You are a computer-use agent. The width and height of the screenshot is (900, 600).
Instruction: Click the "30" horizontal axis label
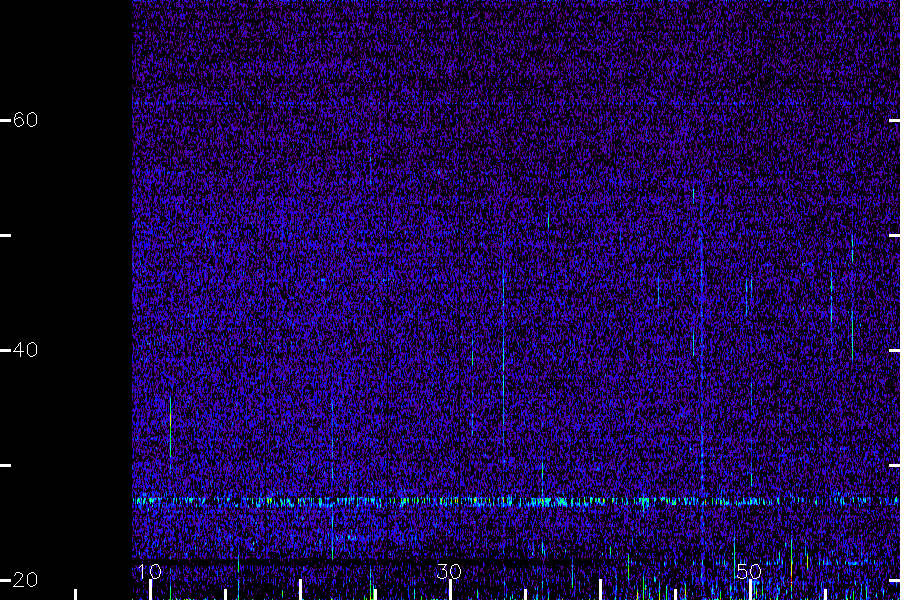(x=449, y=572)
